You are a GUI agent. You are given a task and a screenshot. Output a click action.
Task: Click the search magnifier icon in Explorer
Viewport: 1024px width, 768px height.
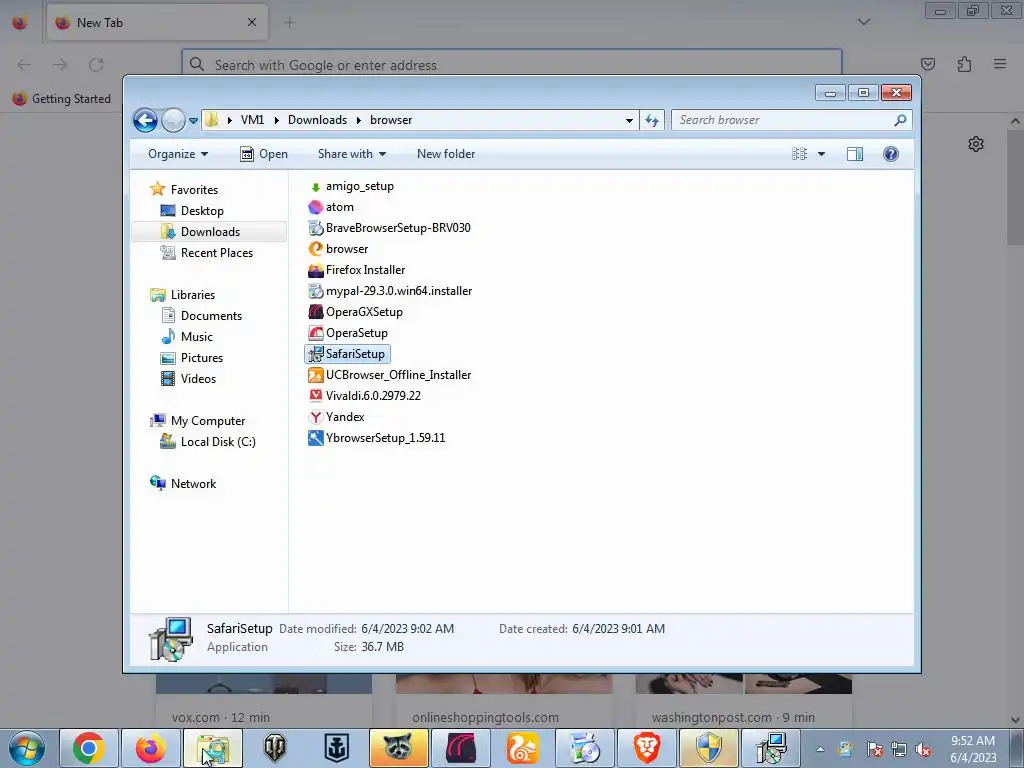901,120
